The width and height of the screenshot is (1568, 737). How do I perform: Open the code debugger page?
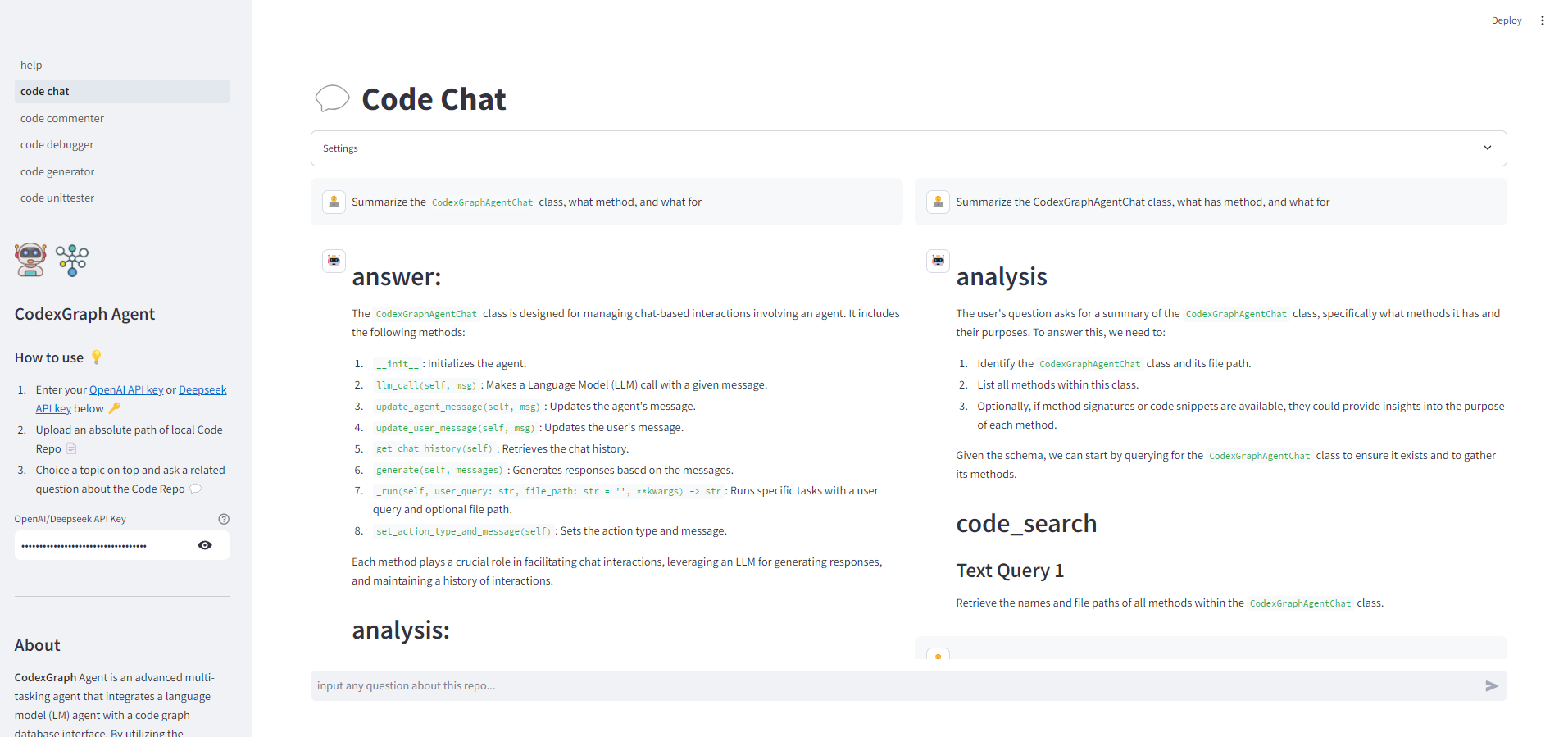pyautogui.click(x=57, y=145)
